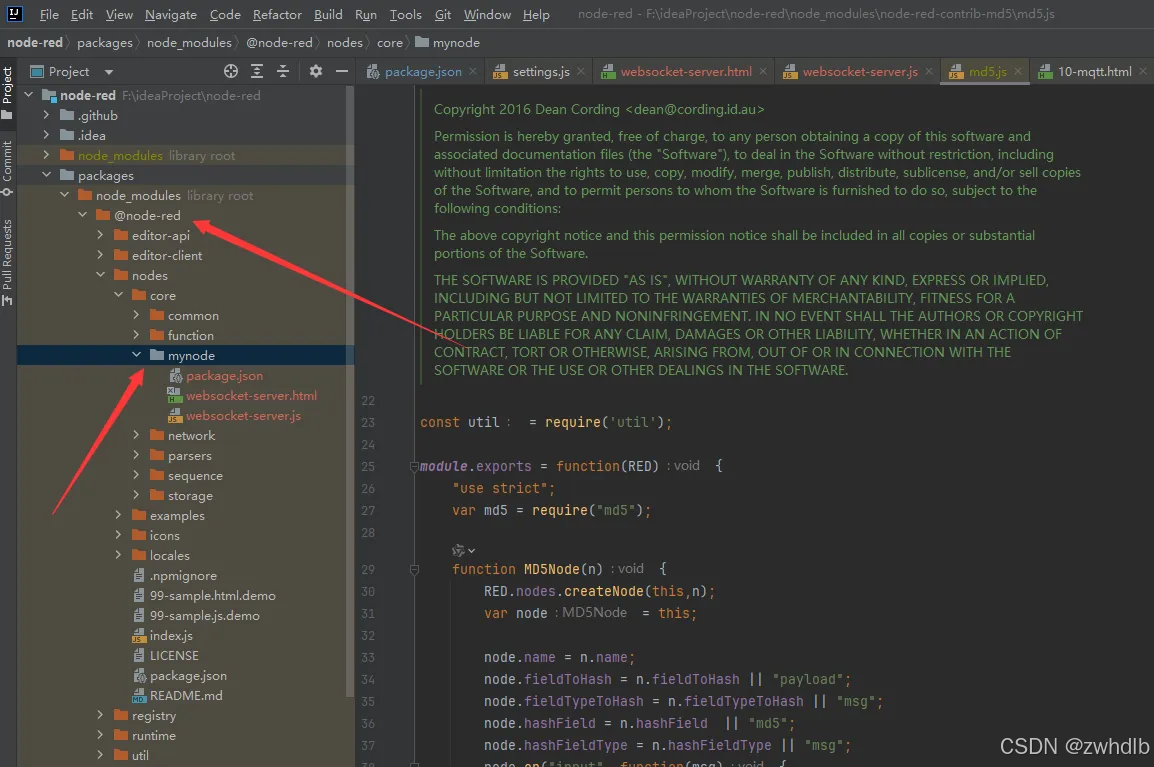Viewport: 1154px width, 767px height.
Task: Expand the .idea folder
Action: click(x=46, y=135)
